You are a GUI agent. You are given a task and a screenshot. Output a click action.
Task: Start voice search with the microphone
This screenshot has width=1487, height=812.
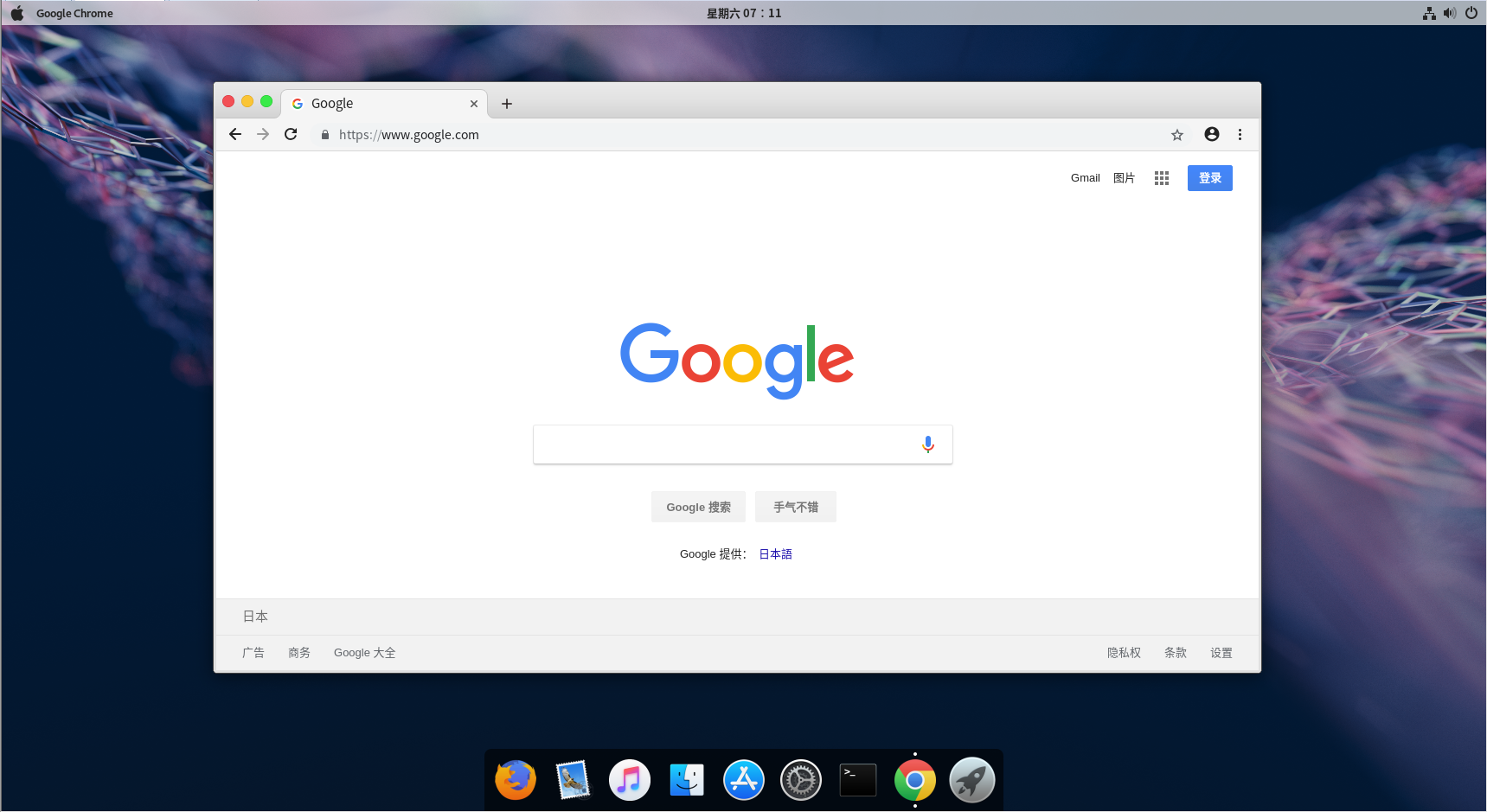tap(928, 444)
